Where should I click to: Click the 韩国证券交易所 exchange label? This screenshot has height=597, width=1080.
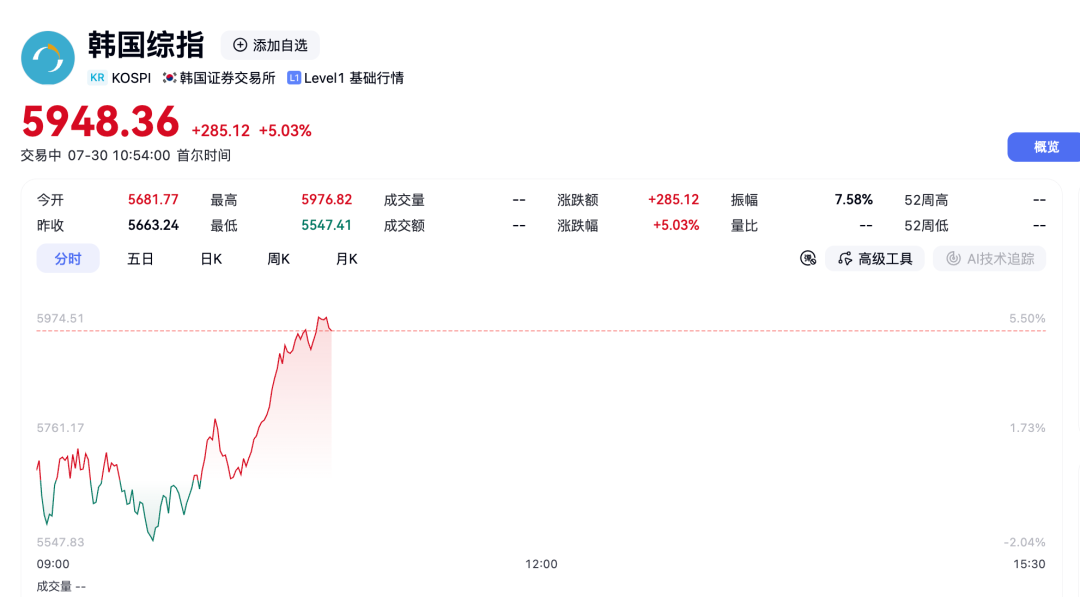point(227,78)
